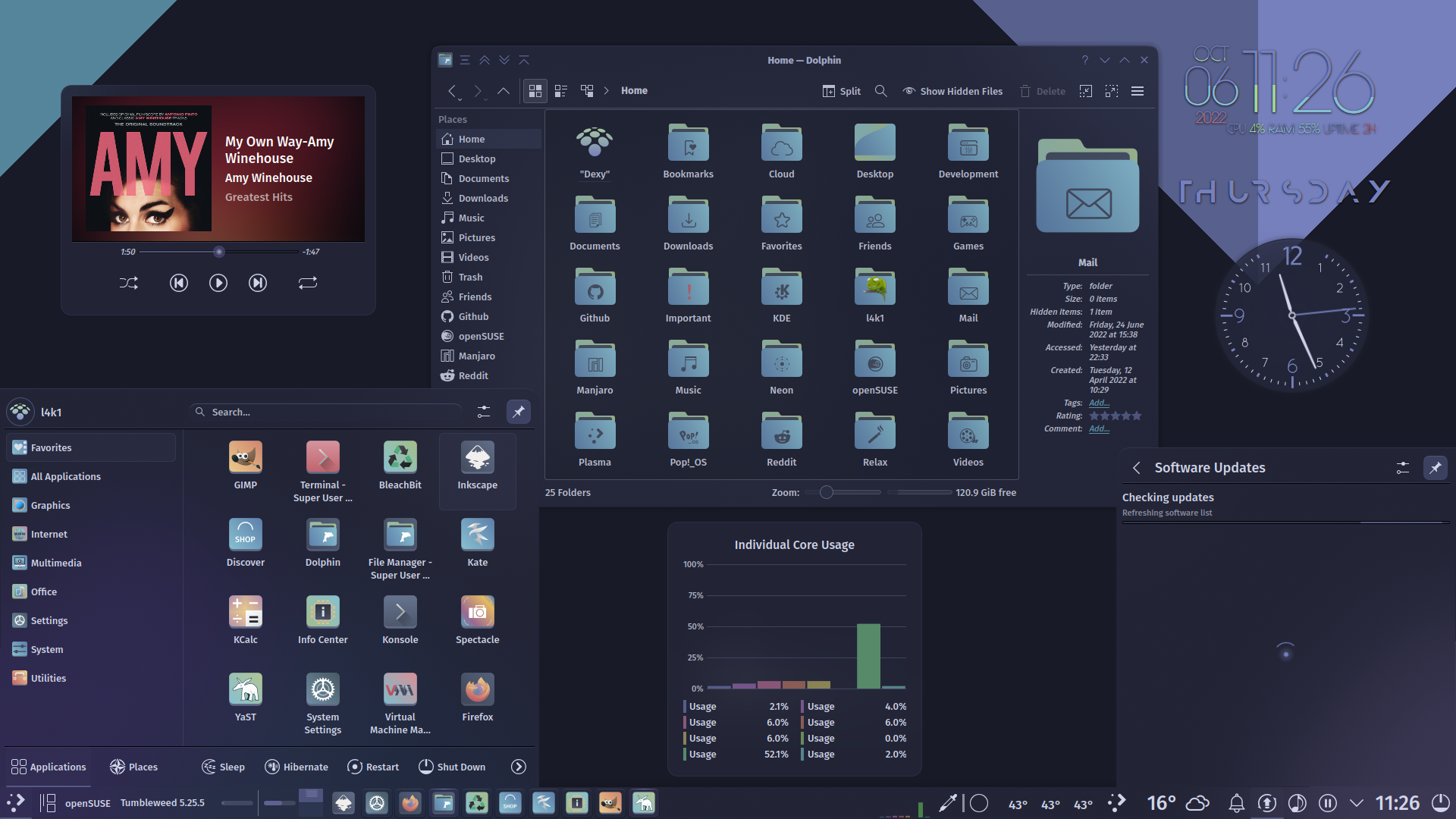Image resolution: width=1456 pixels, height=819 pixels.
Task: Toggle shuffle in the music player
Action: 129,283
